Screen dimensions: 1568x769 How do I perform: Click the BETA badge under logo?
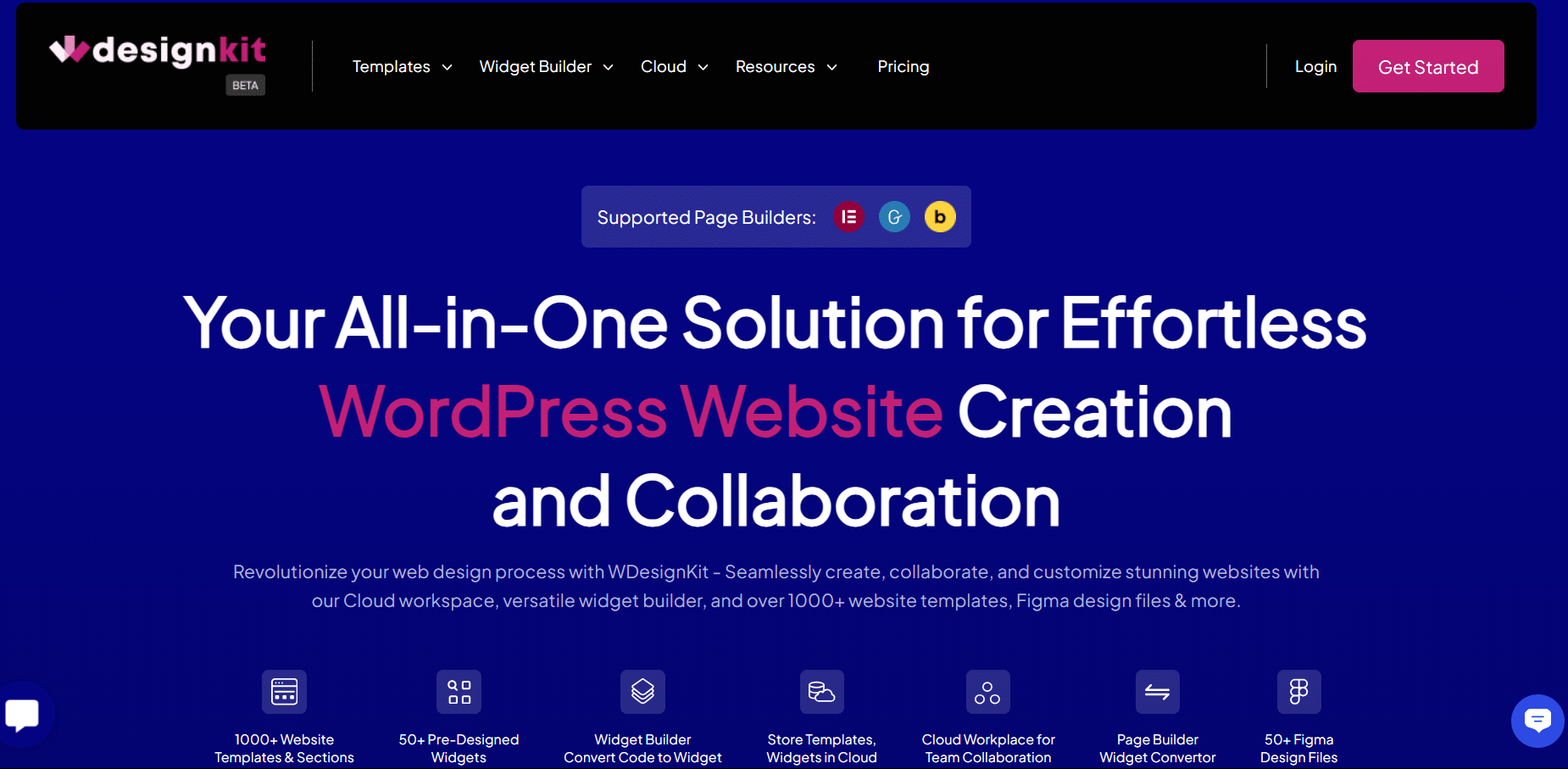(x=245, y=86)
